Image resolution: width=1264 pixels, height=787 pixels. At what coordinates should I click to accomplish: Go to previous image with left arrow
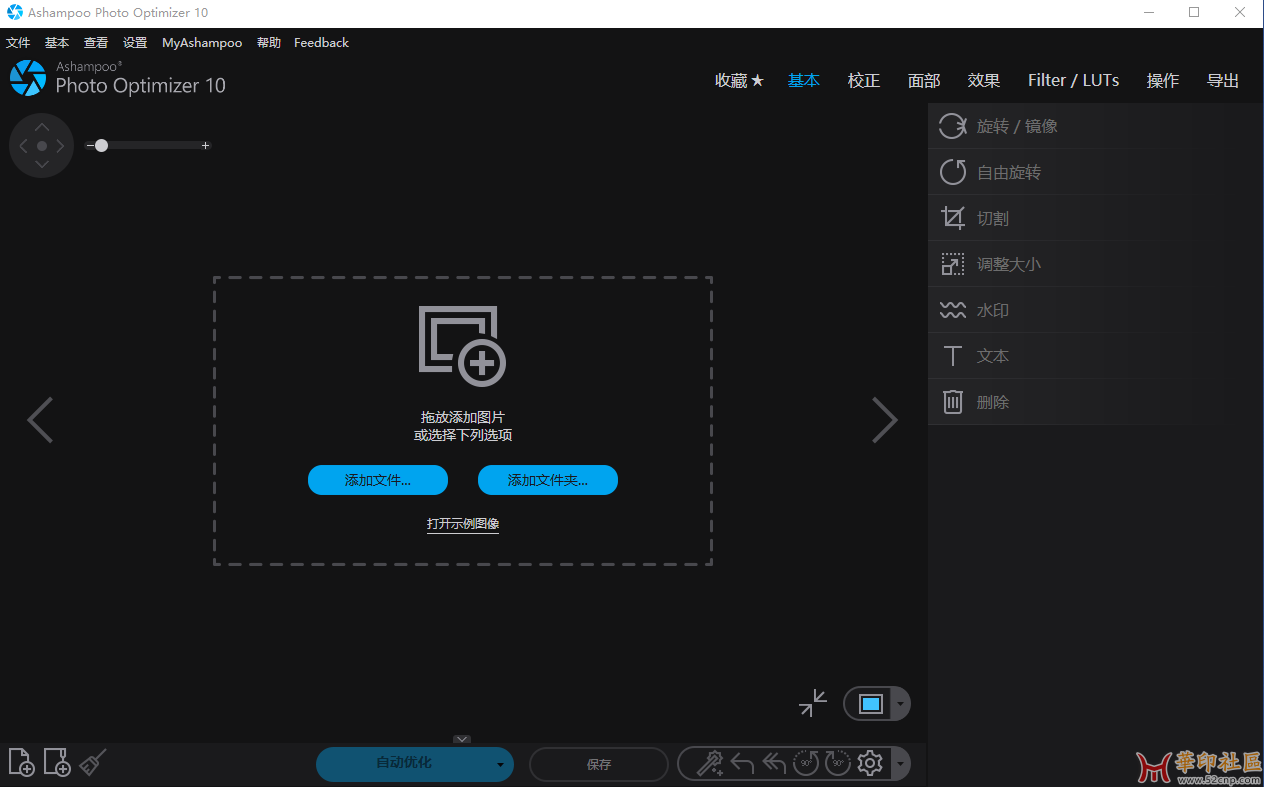[x=40, y=420]
